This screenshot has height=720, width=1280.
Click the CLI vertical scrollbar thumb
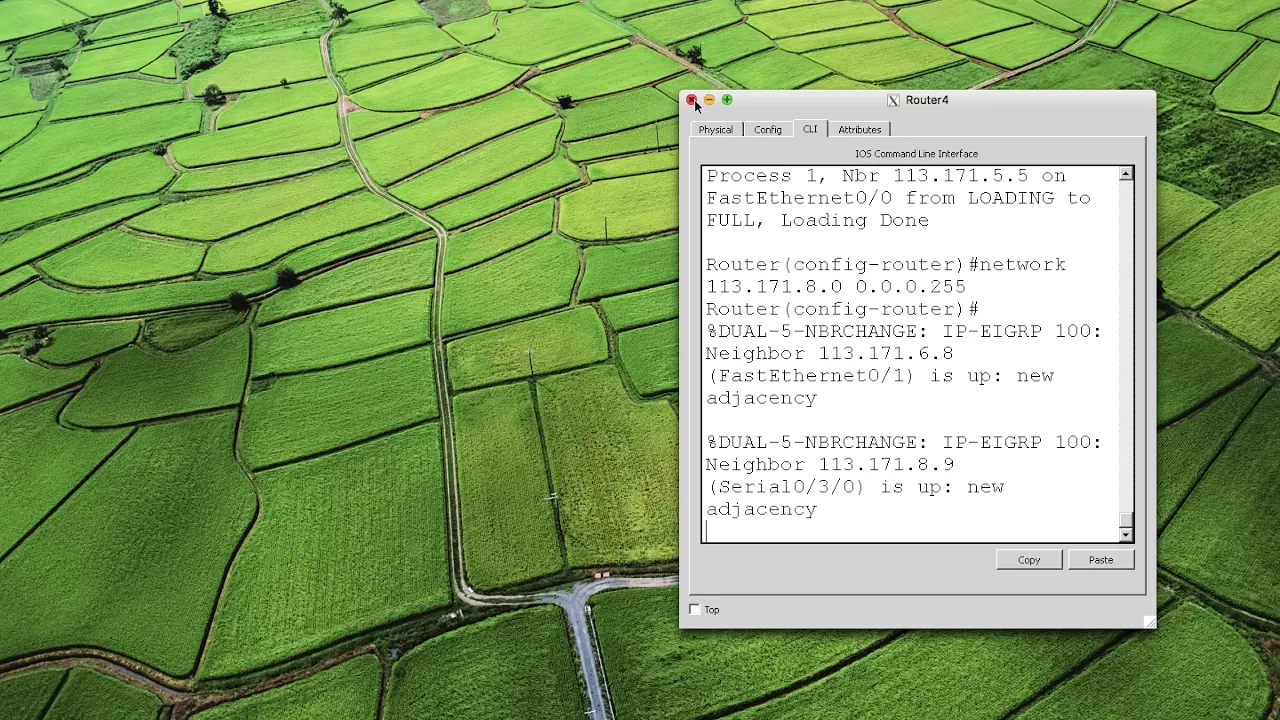point(1126,520)
